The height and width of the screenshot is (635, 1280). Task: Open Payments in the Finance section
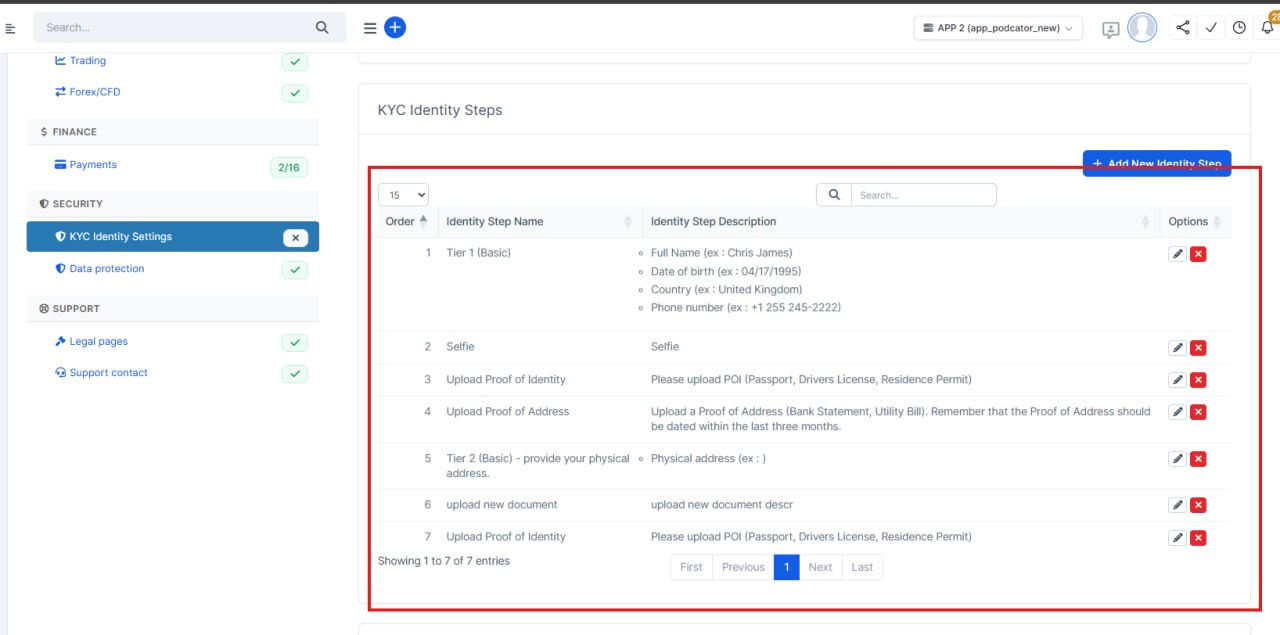(x=93, y=165)
